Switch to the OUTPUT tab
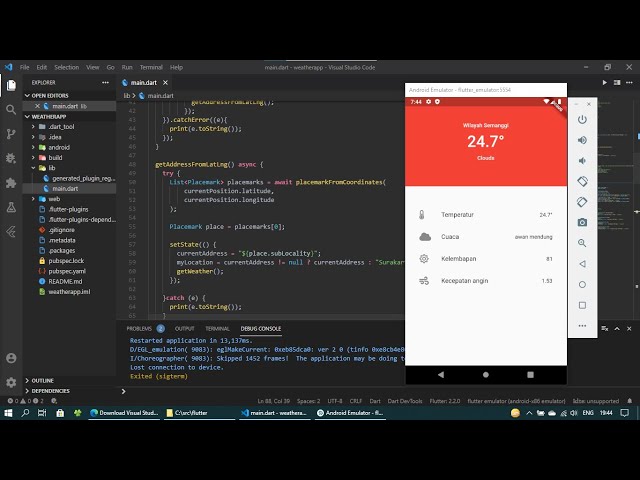The image size is (640, 480). pos(184,329)
